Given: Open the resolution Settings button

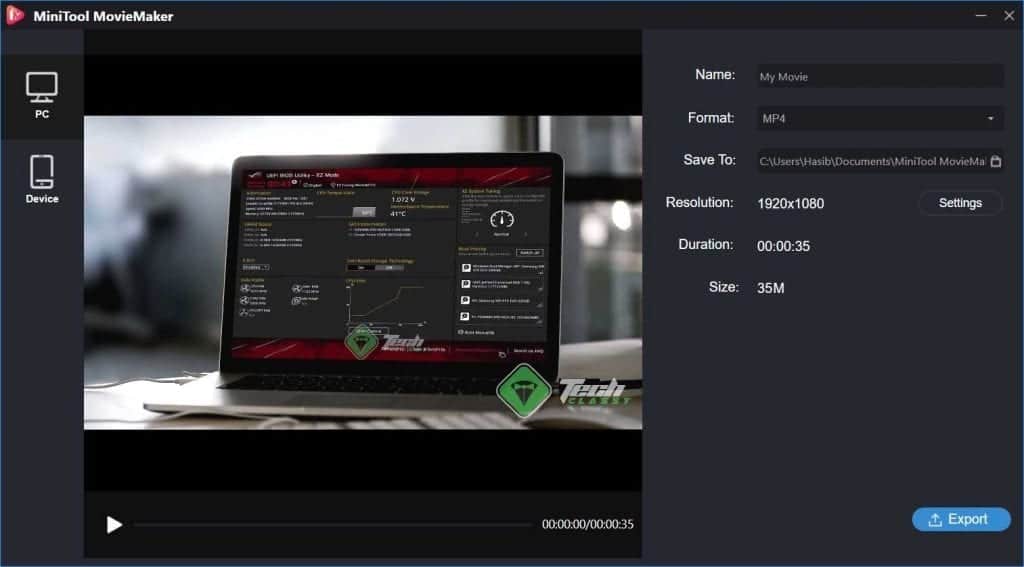Looking at the screenshot, I should coord(960,202).
